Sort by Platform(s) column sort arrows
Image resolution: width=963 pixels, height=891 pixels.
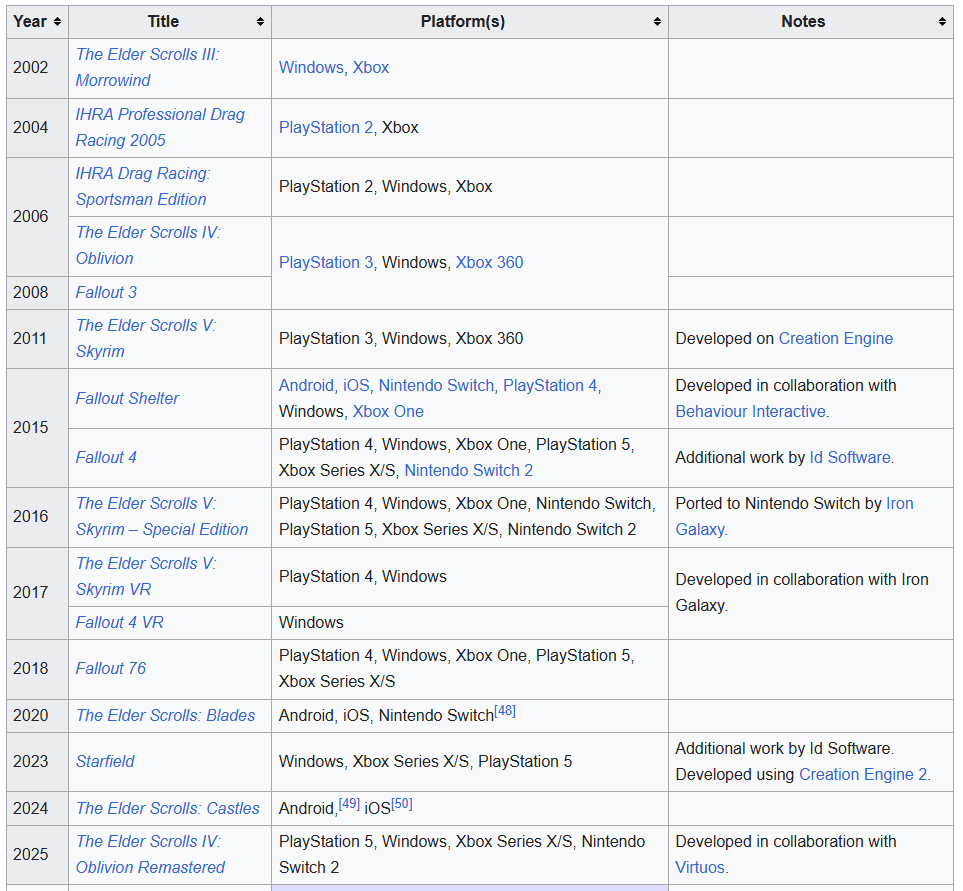(657, 21)
